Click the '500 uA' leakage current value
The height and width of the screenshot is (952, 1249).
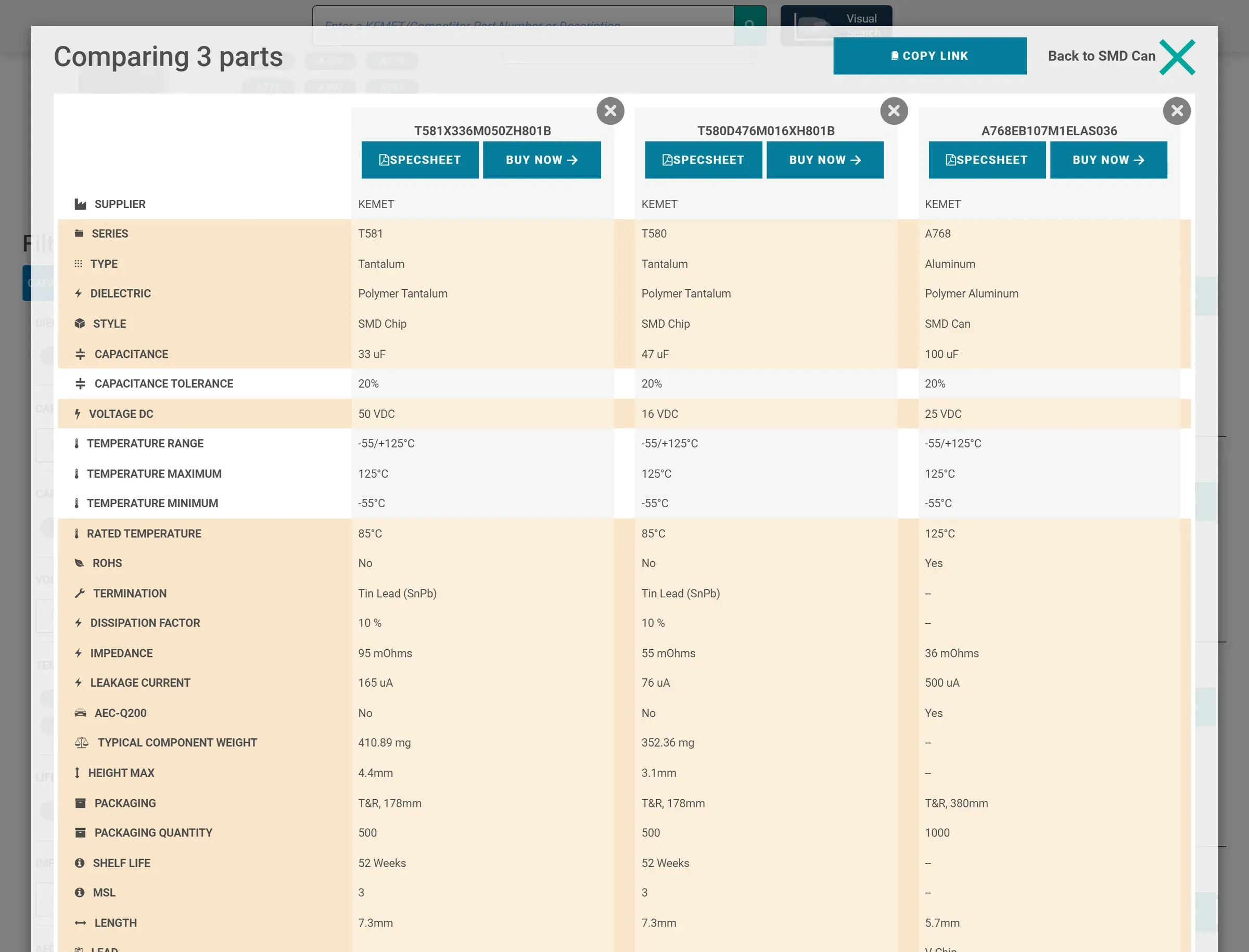pos(942,683)
